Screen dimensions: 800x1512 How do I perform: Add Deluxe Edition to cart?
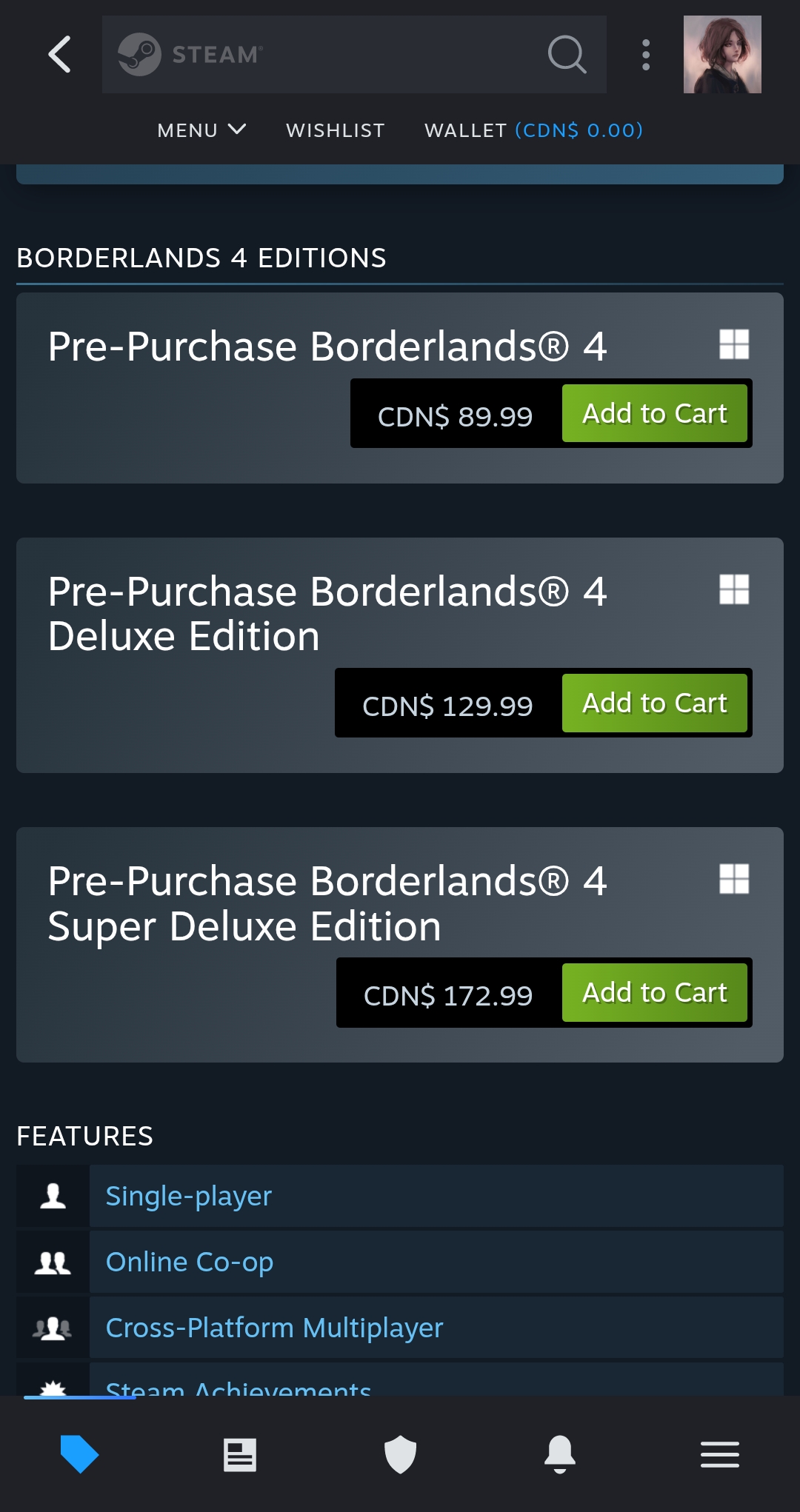pyautogui.click(x=655, y=703)
